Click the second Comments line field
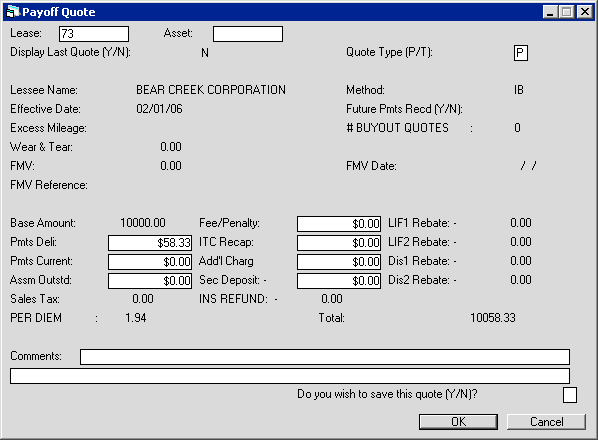This screenshot has height=440, width=598. pyautogui.click(x=290, y=376)
